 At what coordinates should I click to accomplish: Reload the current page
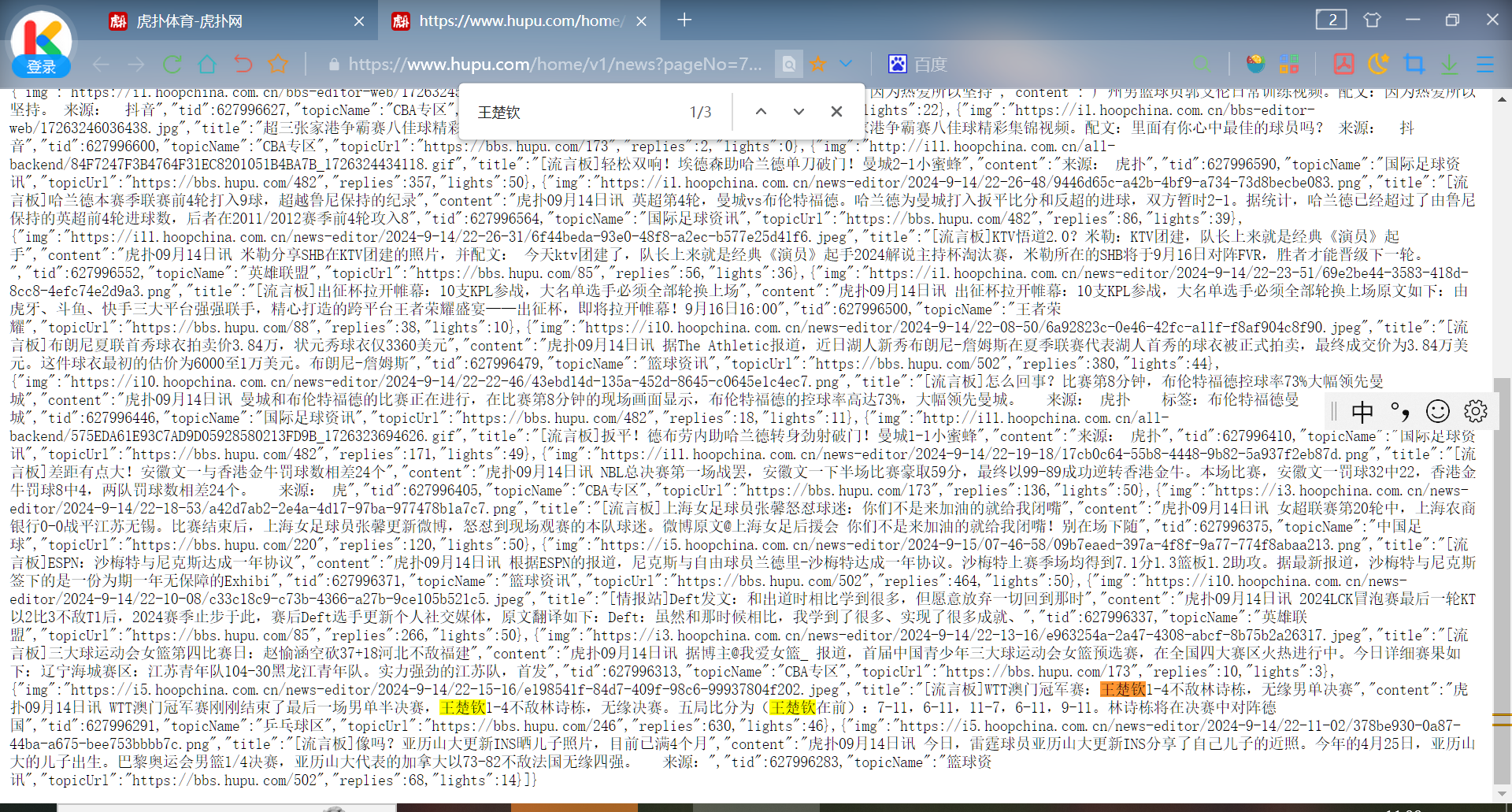[x=172, y=64]
